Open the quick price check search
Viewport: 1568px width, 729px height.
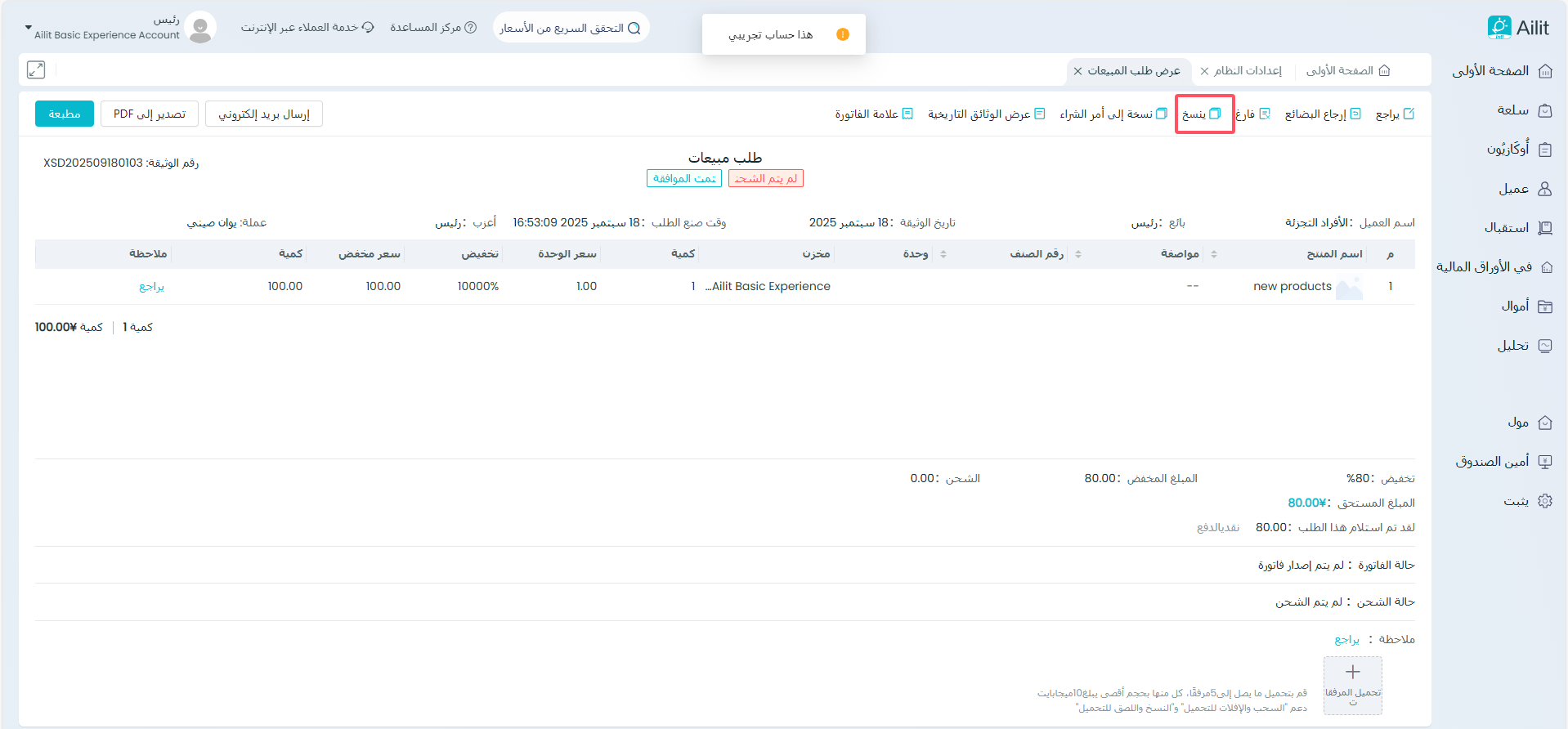click(571, 28)
